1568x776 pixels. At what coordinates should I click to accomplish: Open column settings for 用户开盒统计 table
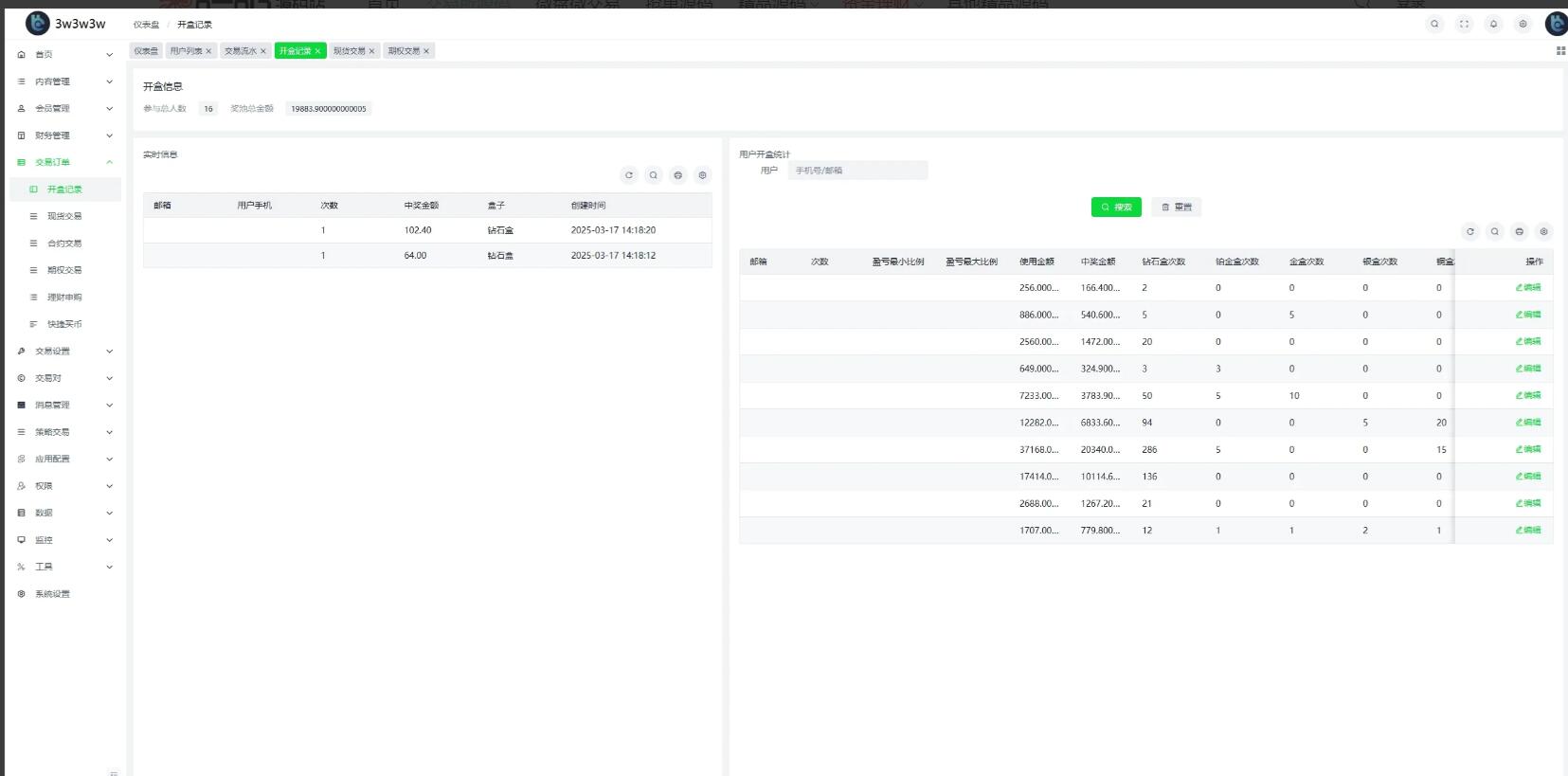point(1543,232)
